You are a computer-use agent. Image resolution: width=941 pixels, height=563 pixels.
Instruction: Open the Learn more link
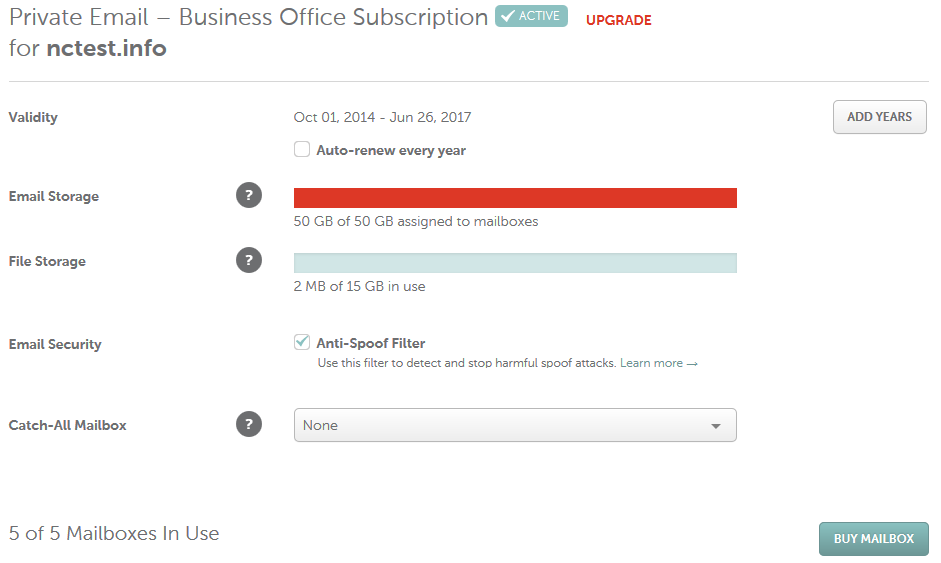pos(651,363)
